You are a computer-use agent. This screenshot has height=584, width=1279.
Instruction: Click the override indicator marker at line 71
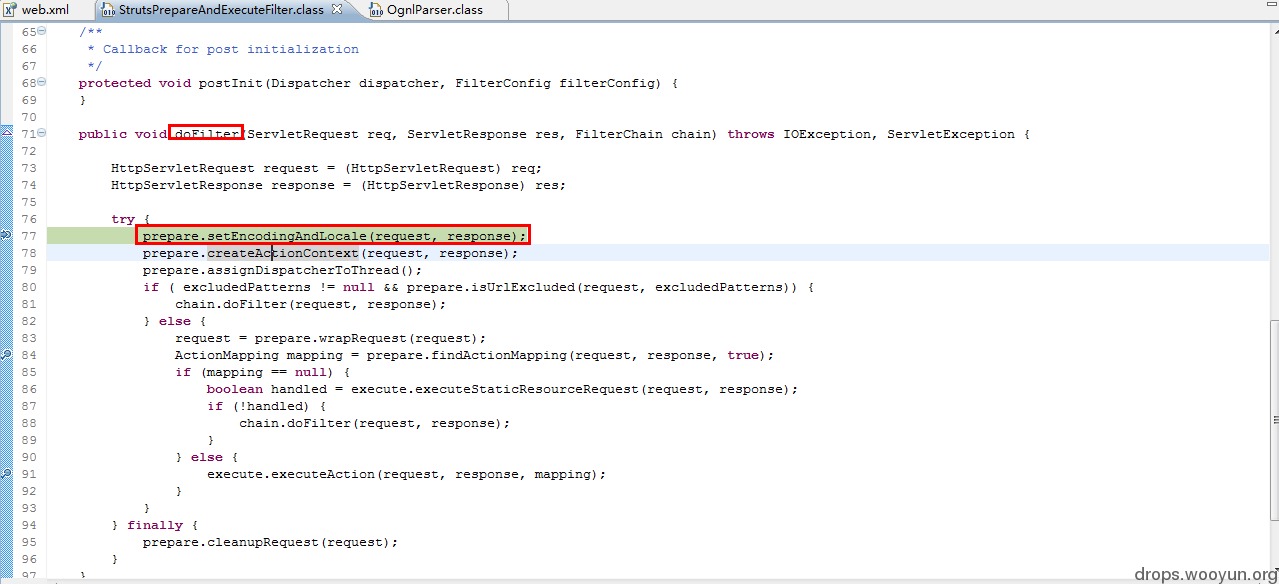6,133
